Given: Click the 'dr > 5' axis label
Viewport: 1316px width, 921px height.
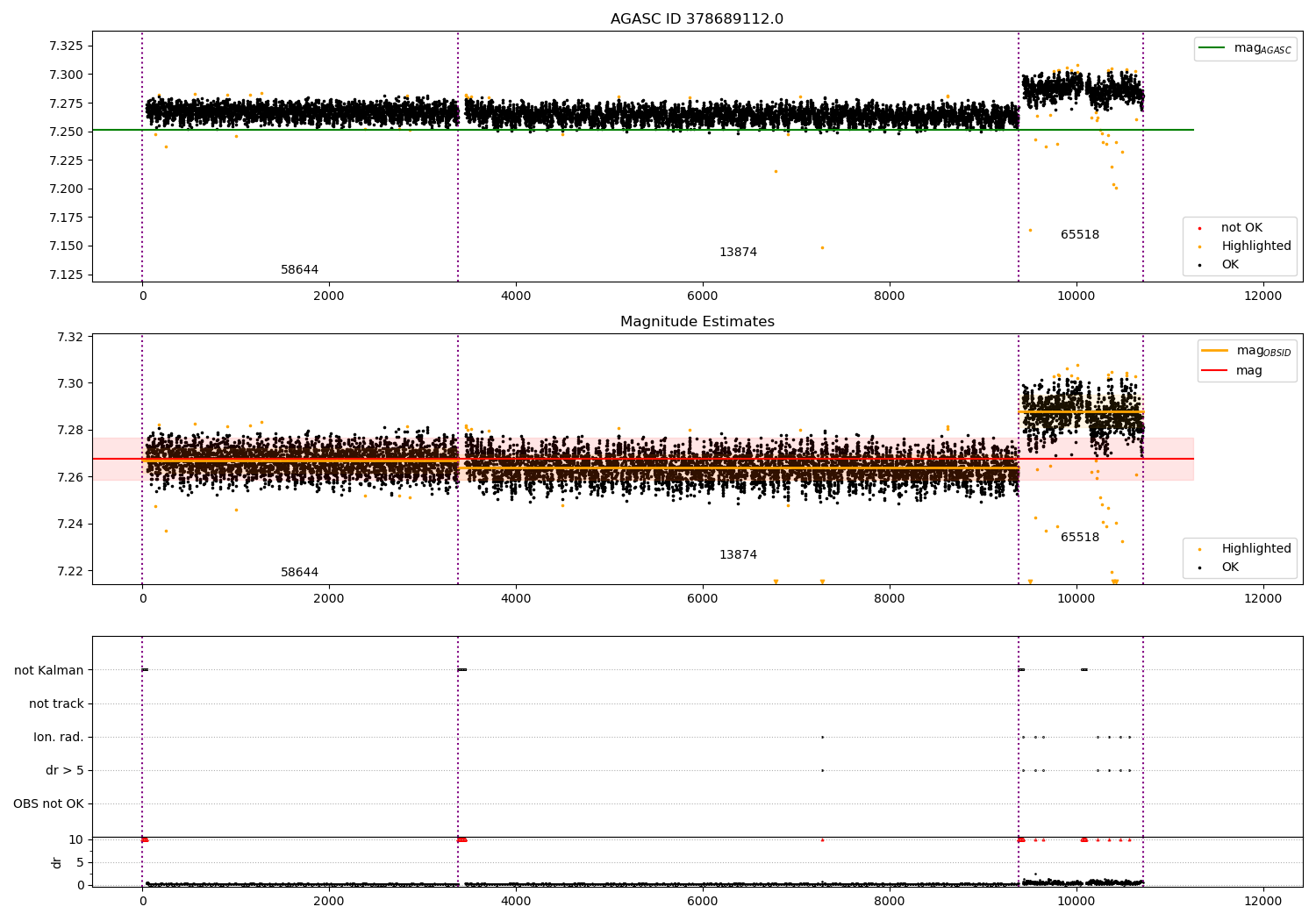Looking at the screenshot, I should (x=65, y=771).
